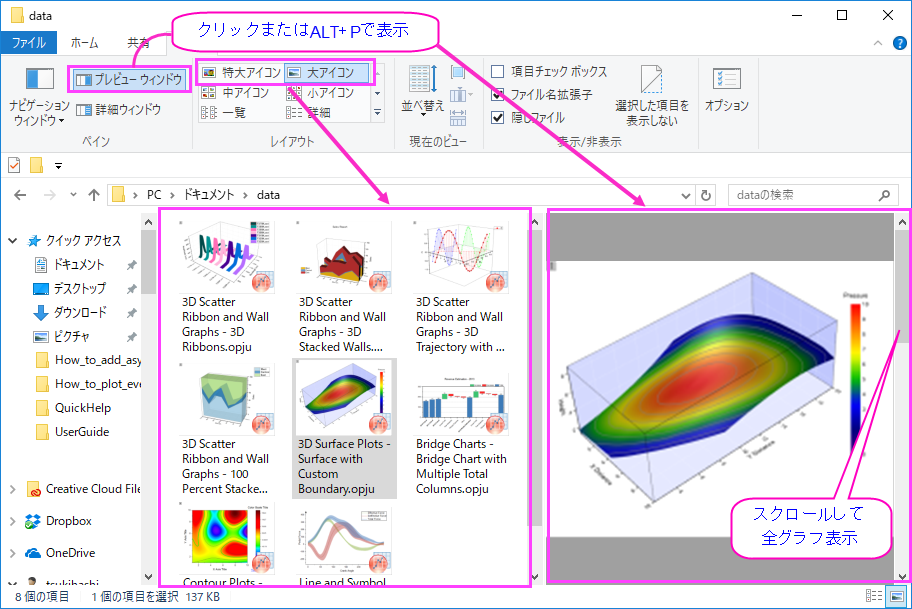Screen dimensions: 912x609
Task: Expand the Dropbox tree node
Action: pyautogui.click(x=13, y=521)
